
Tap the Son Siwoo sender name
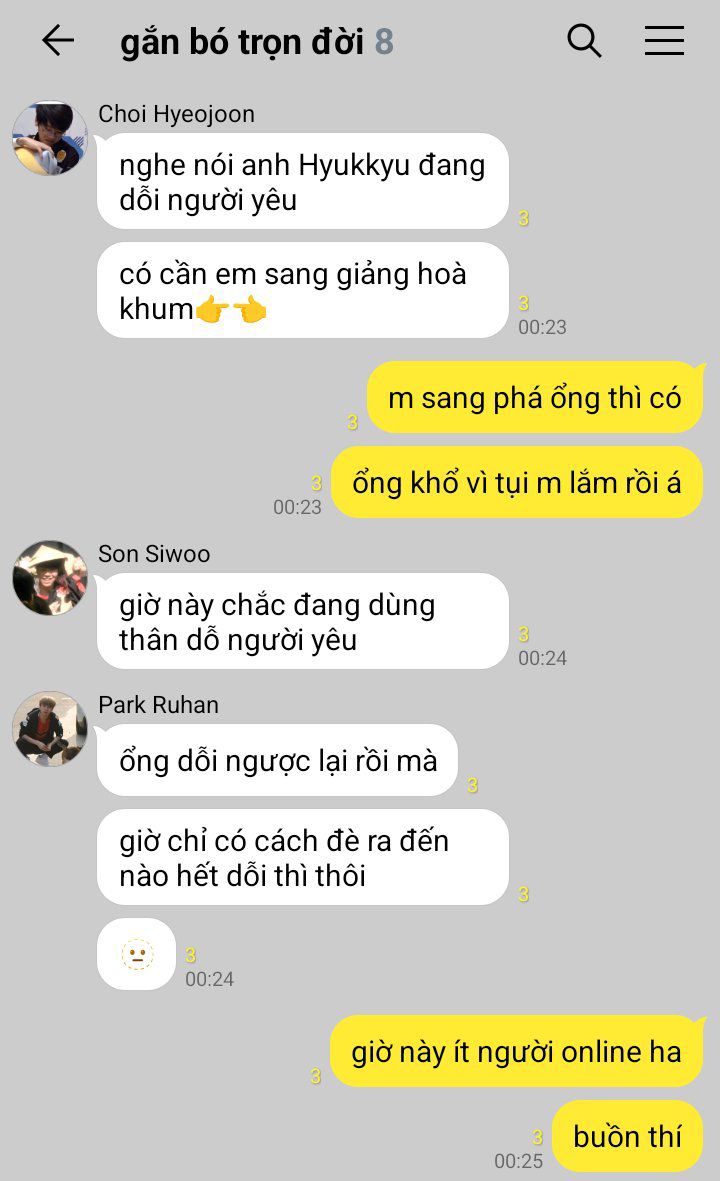(x=154, y=554)
